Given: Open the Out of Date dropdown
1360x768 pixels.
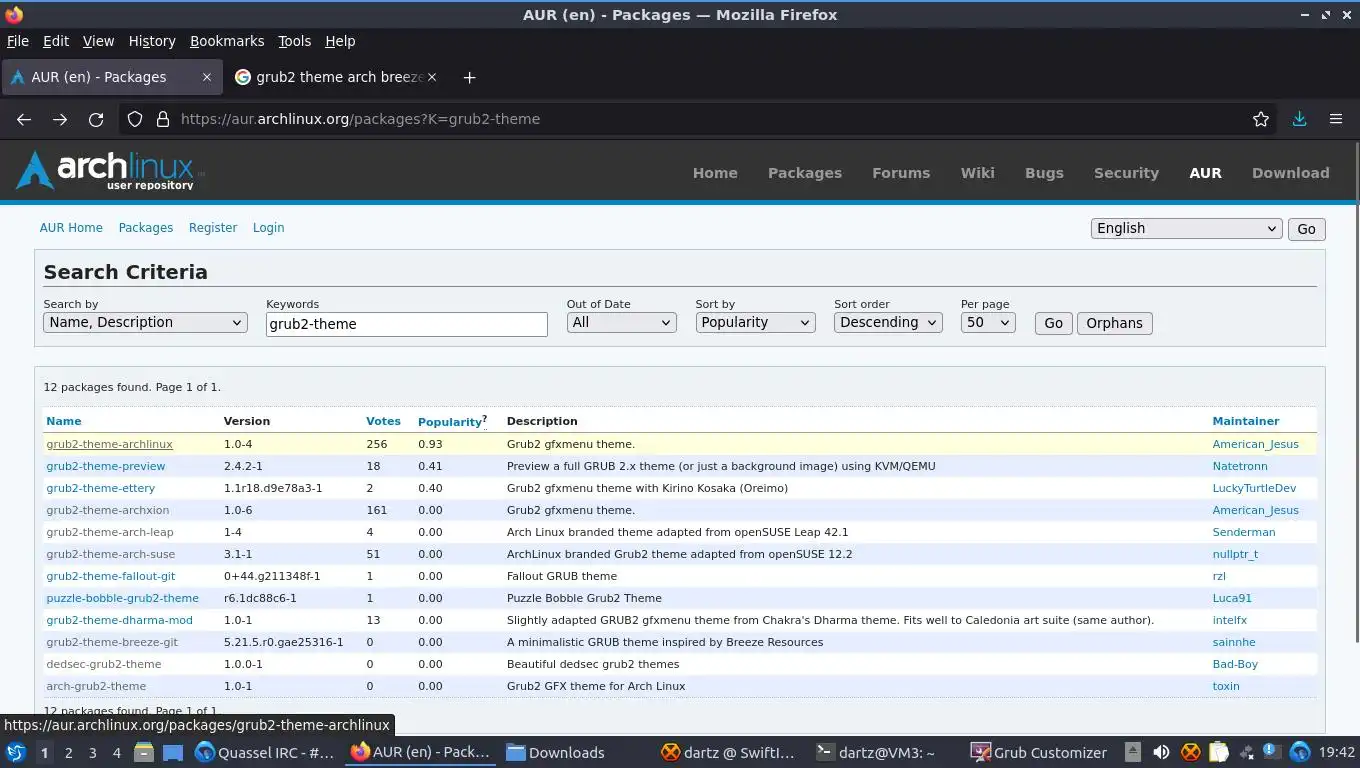Looking at the screenshot, I should pos(621,323).
